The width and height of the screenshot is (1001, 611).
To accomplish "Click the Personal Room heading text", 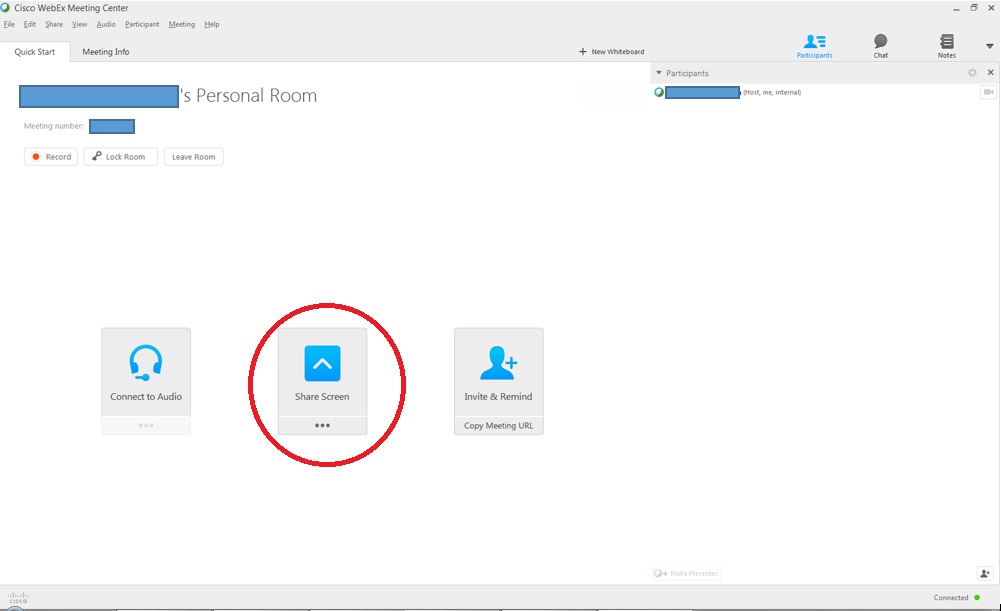I will pos(250,96).
